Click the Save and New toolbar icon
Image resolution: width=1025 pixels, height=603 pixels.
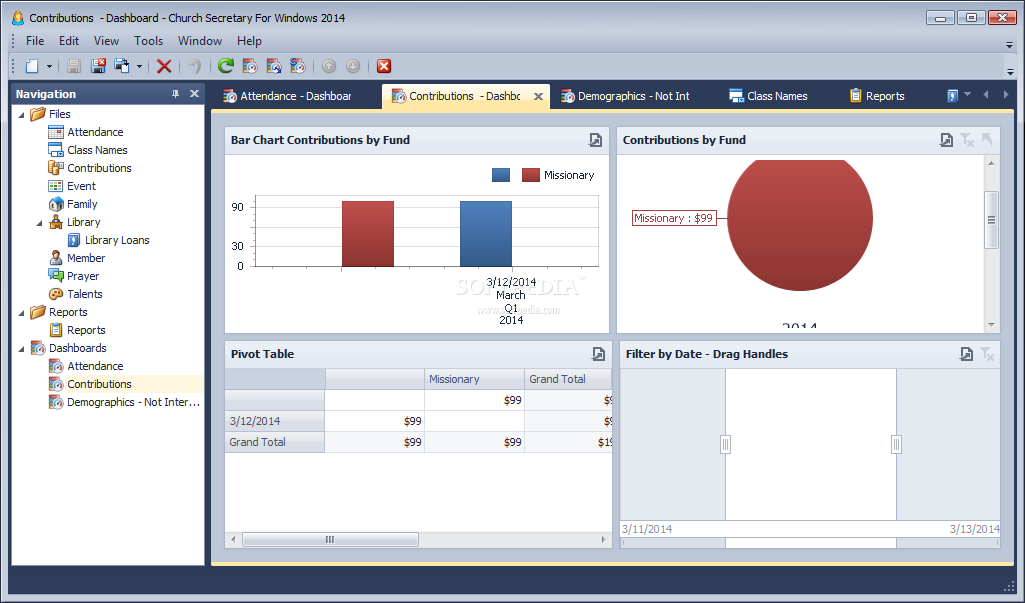click(122, 66)
